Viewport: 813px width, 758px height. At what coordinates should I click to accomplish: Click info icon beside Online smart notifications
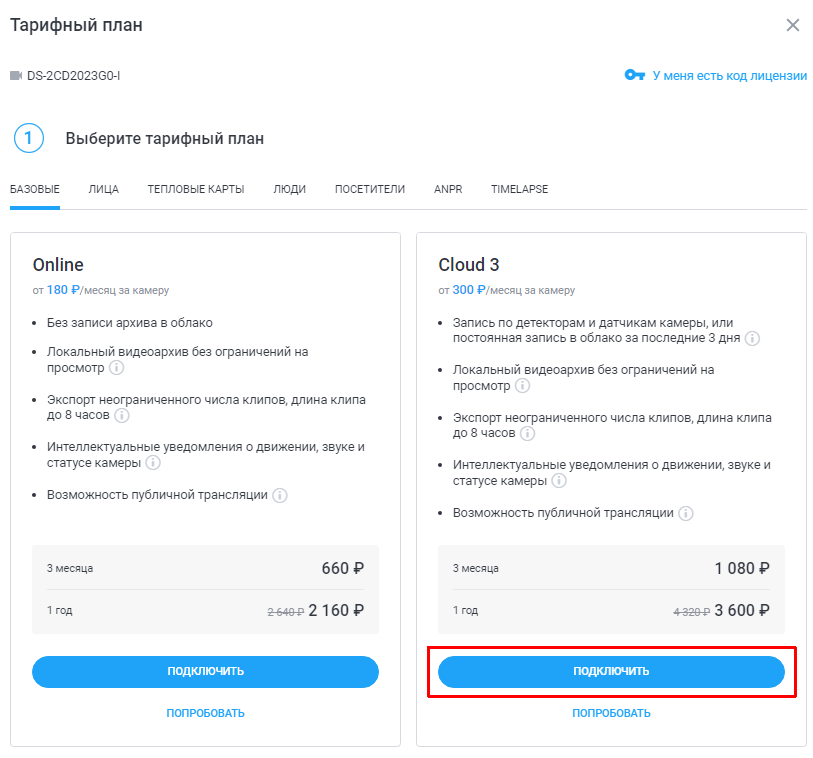tap(153, 464)
